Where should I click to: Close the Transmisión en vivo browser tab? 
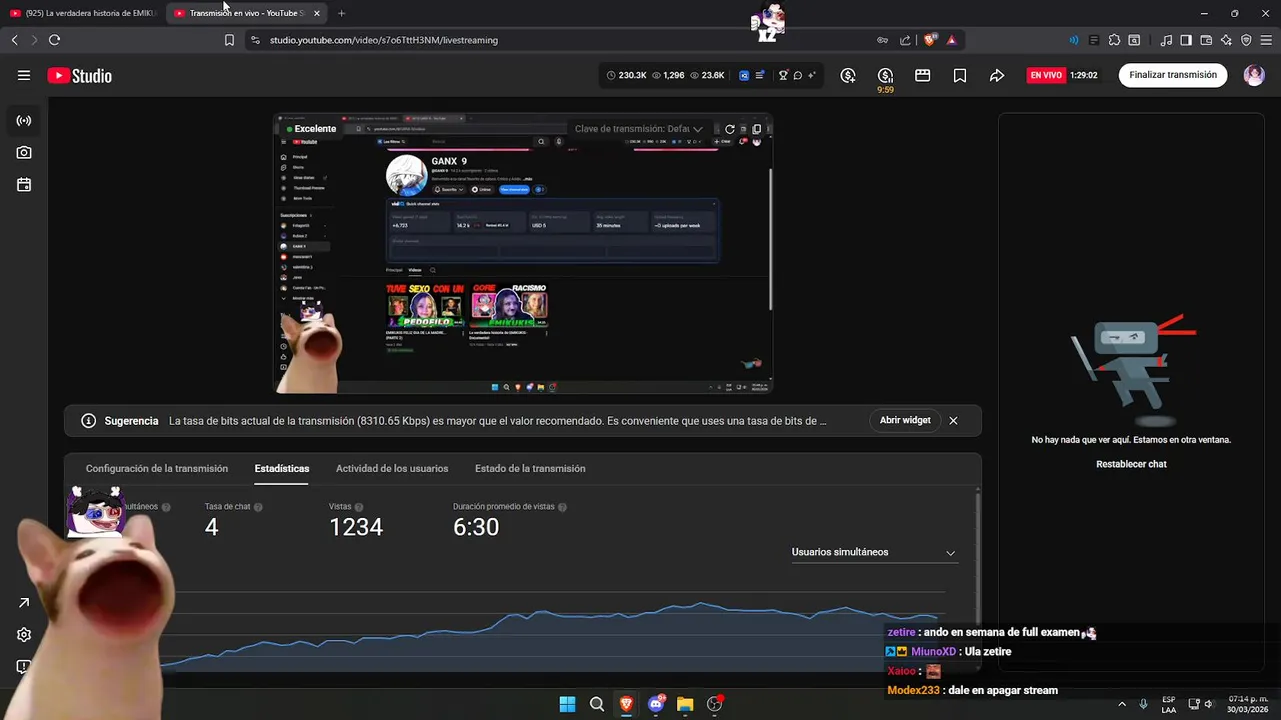coord(317,13)
